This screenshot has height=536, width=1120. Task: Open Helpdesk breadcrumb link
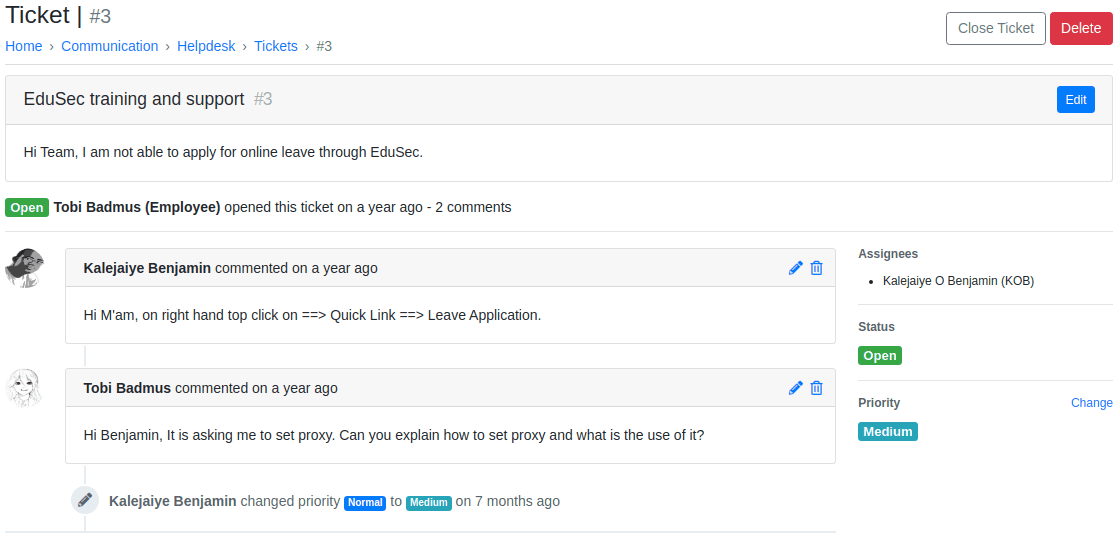[206, 46]
